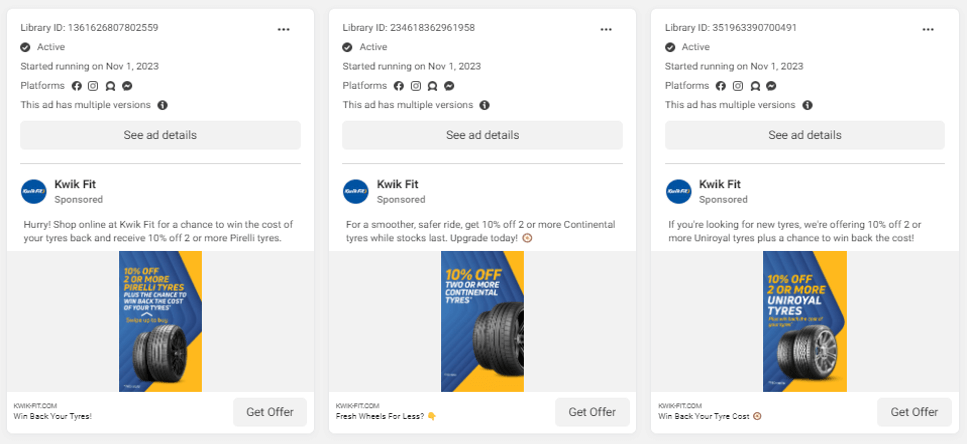Viewport: 967px width, 444px height.
Task: Click 'Started running on Nov 1, 2023' on Pirelli card
Action: click(89, 66)
